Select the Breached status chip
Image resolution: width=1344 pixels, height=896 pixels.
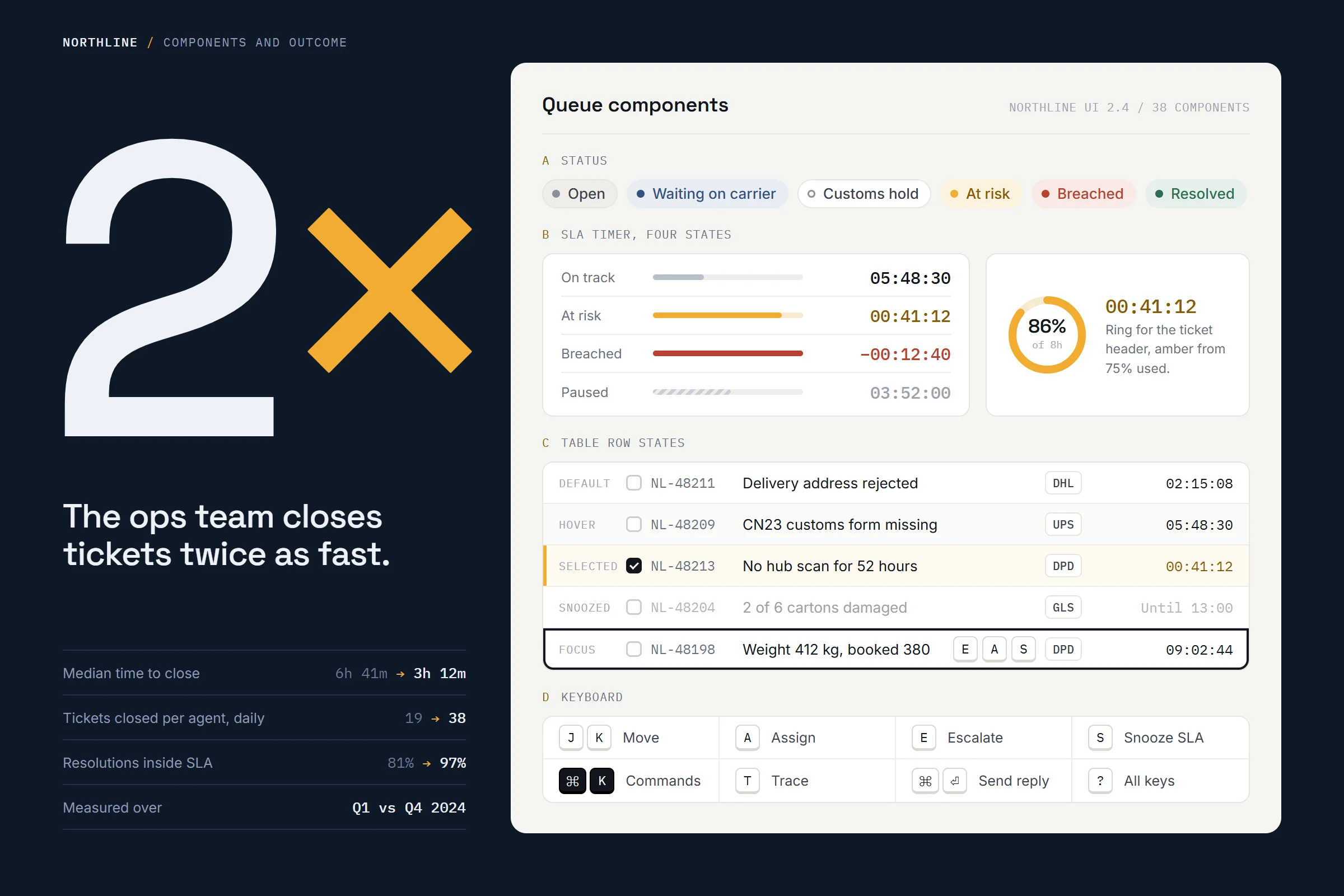(1084, 194)
